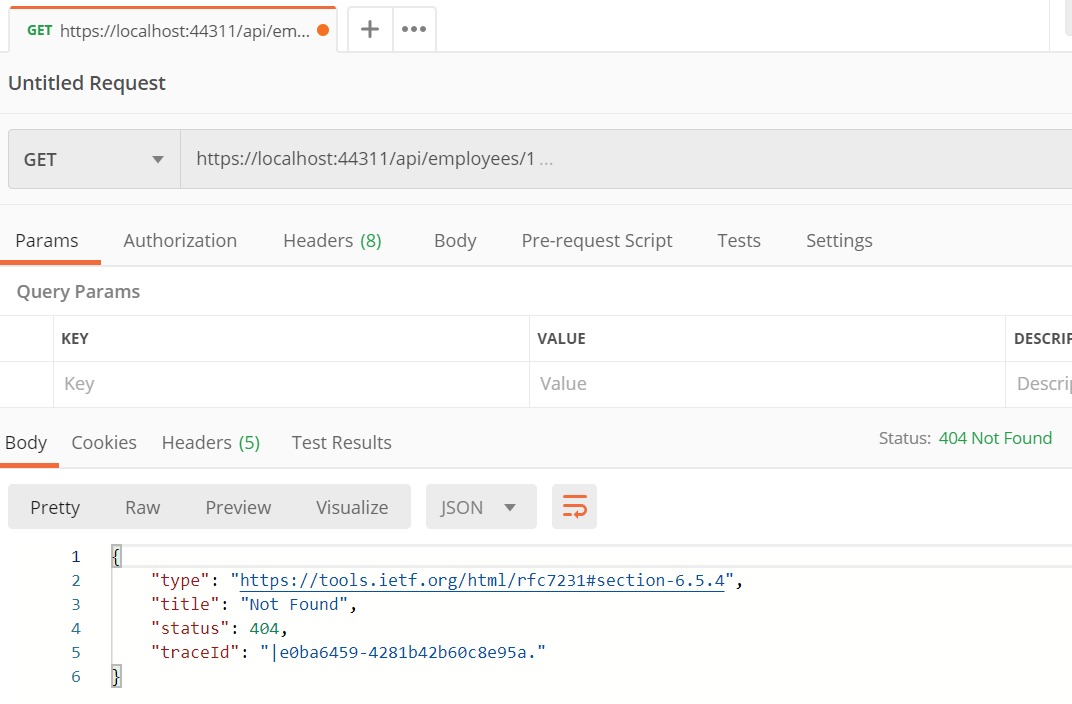Open the Preview response view
Image resolution: width=1072 pixels, height=704 pixels.
point(238,507)
